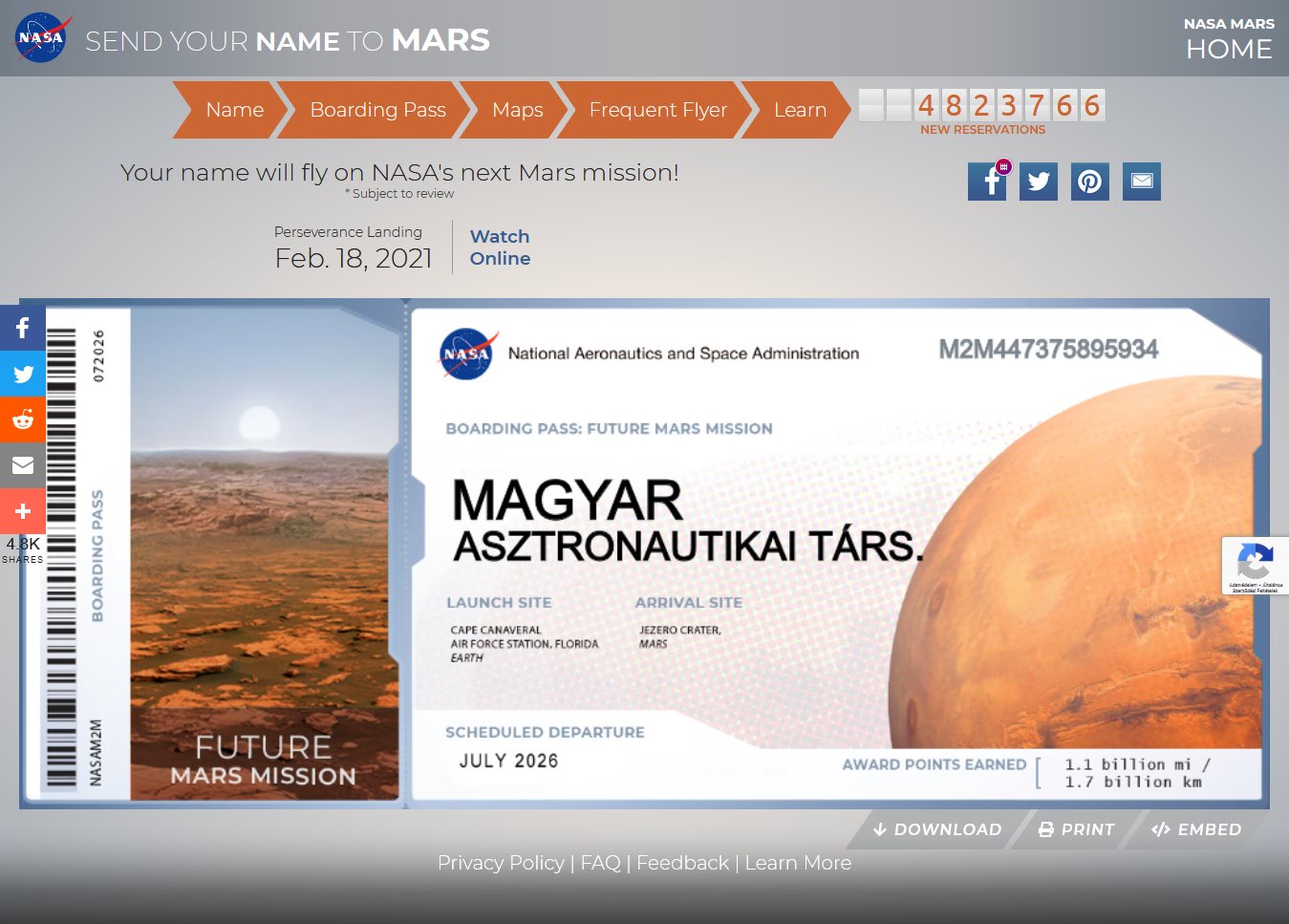Click the Twitter button in the side share bar
This screenshot has width=1289, height=924.
coord(23,374)
